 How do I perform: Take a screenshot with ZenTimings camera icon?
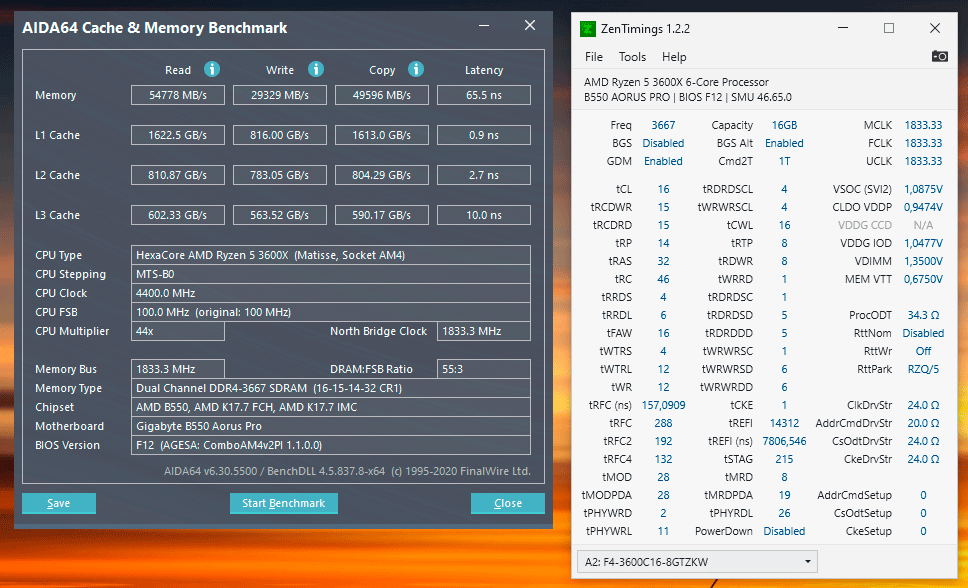940,56
